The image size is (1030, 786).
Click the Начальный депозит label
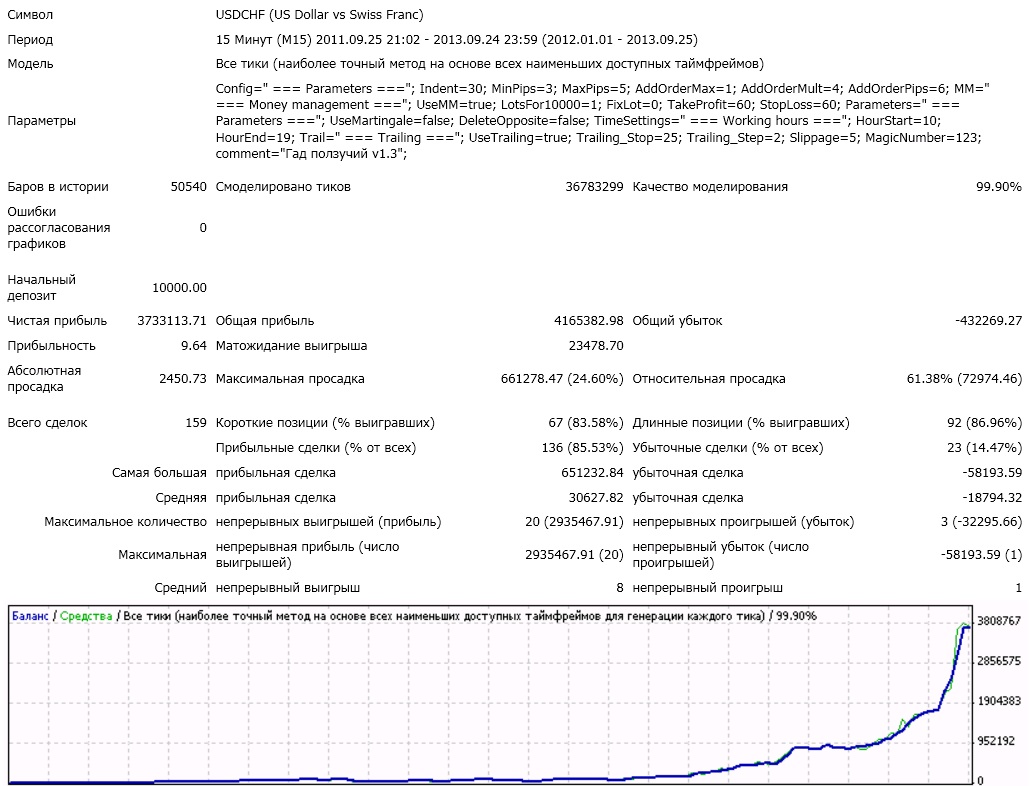pyautogui.click(x=41, y=288)
